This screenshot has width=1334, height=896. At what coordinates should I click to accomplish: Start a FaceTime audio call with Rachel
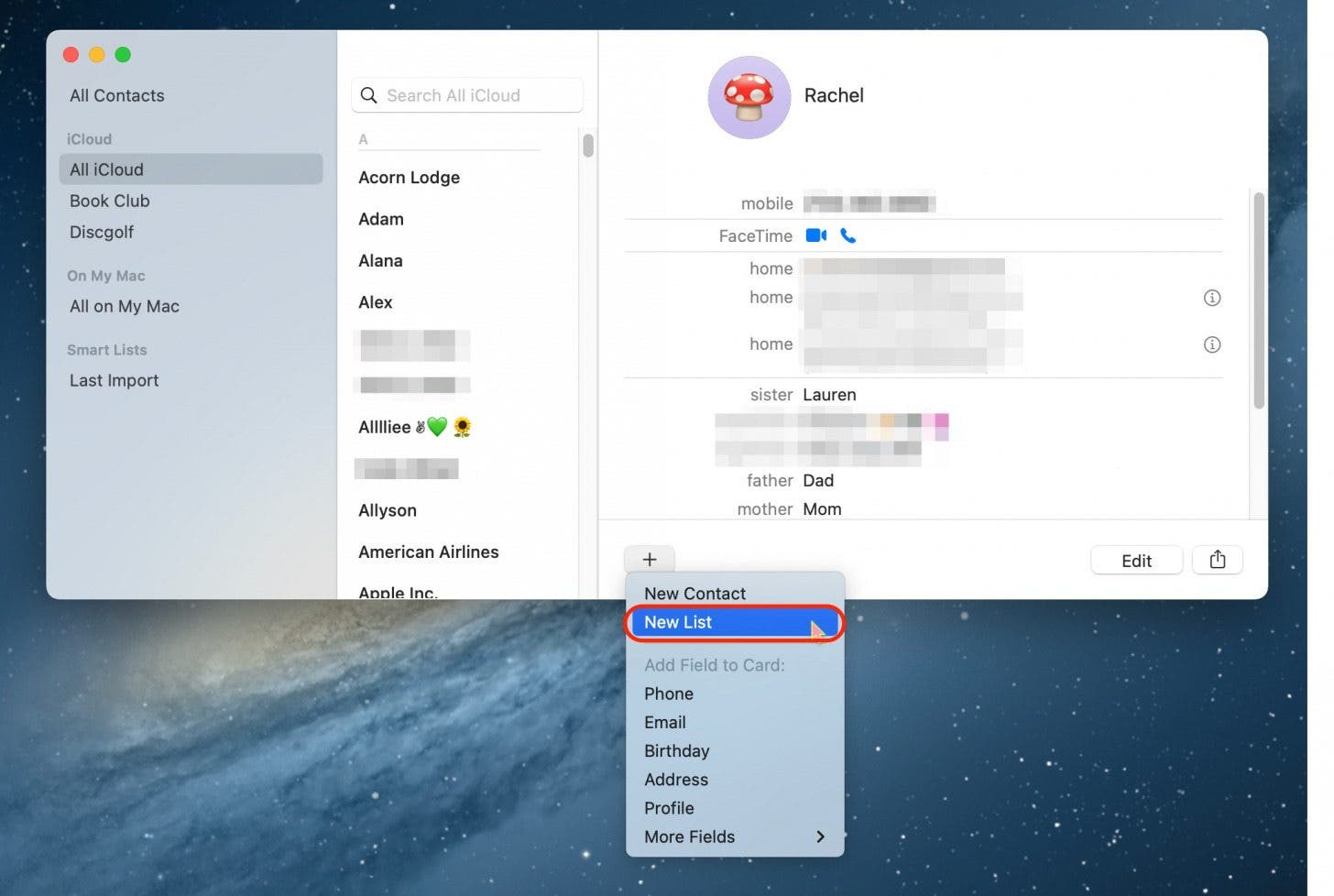847,235
